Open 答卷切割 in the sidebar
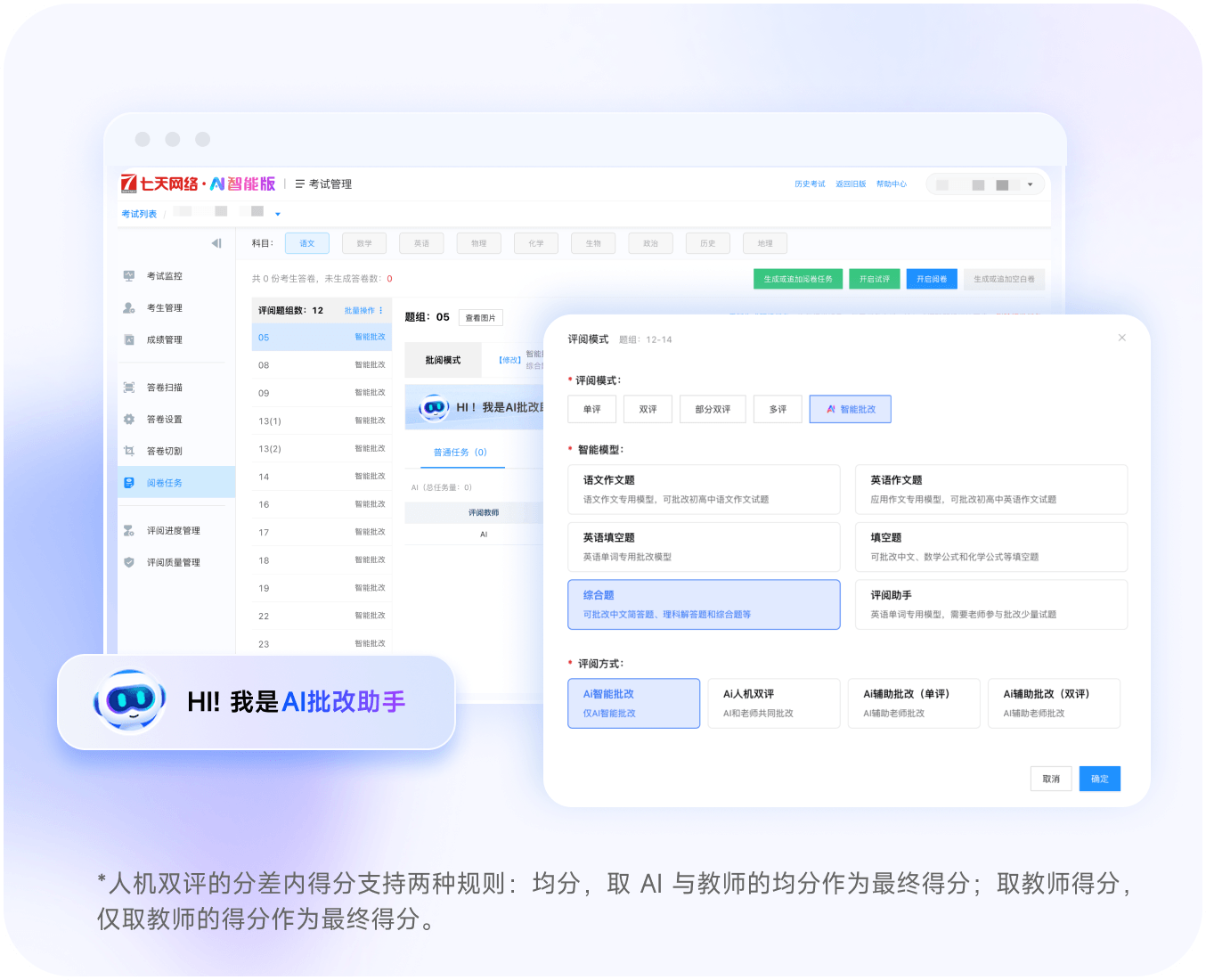Screen dimensions: 1206x980 pos(164,452)
